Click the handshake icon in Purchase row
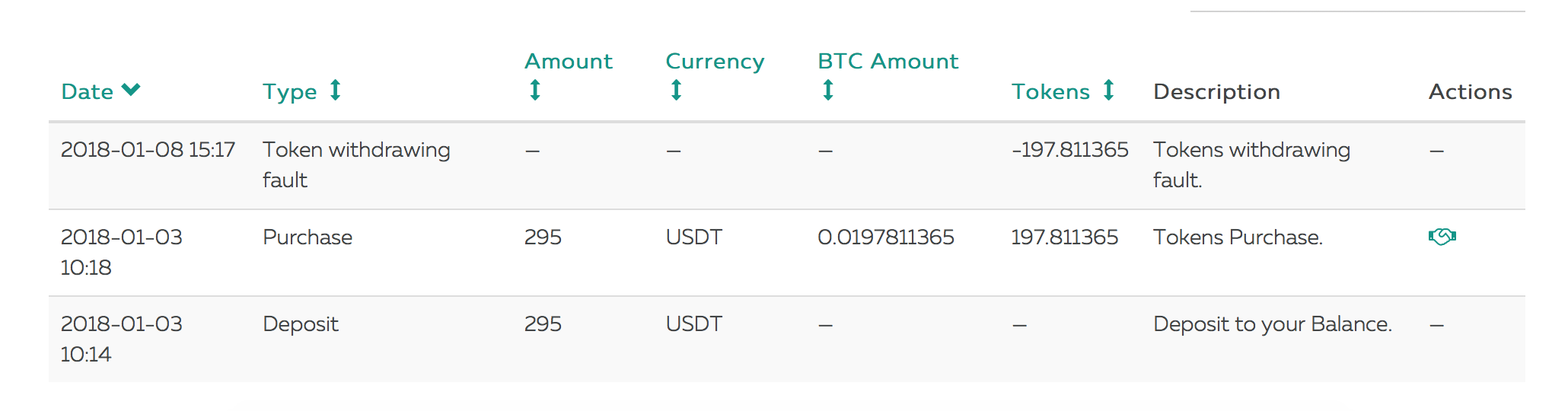This screenshot has height=411, width=1568. click(x=1442, y=237)
